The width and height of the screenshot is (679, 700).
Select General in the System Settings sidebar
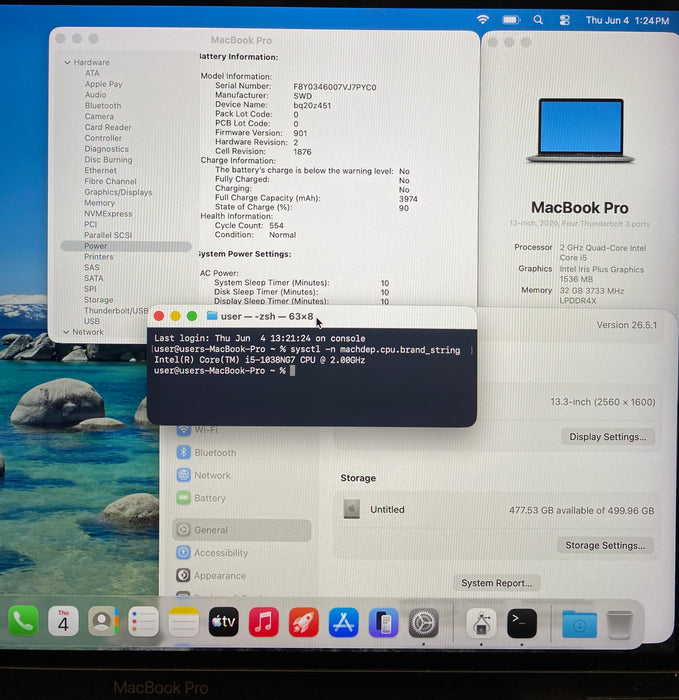point(242,530)
